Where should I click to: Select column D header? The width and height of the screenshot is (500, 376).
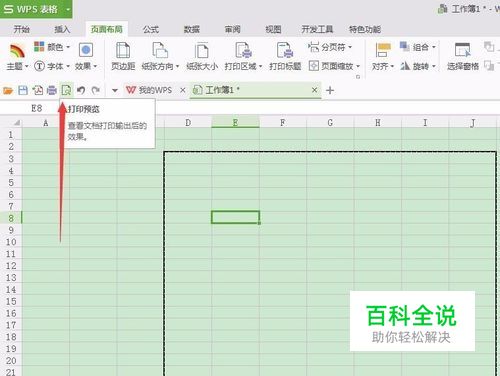(x=188, y=123)
